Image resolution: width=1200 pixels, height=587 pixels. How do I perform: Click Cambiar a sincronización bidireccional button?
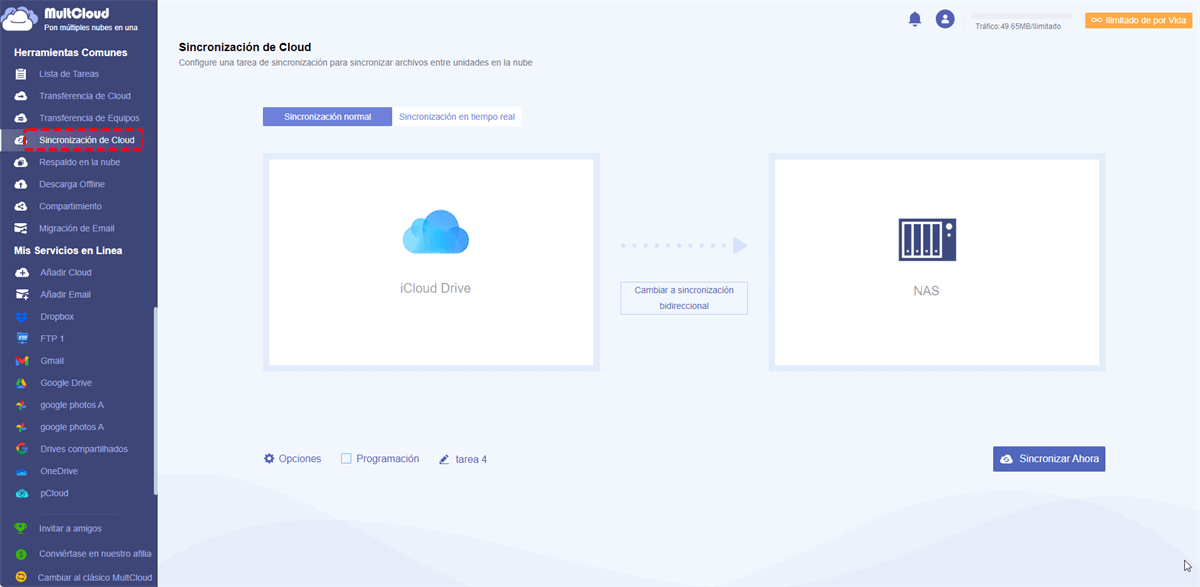click(x=684, y=298)
